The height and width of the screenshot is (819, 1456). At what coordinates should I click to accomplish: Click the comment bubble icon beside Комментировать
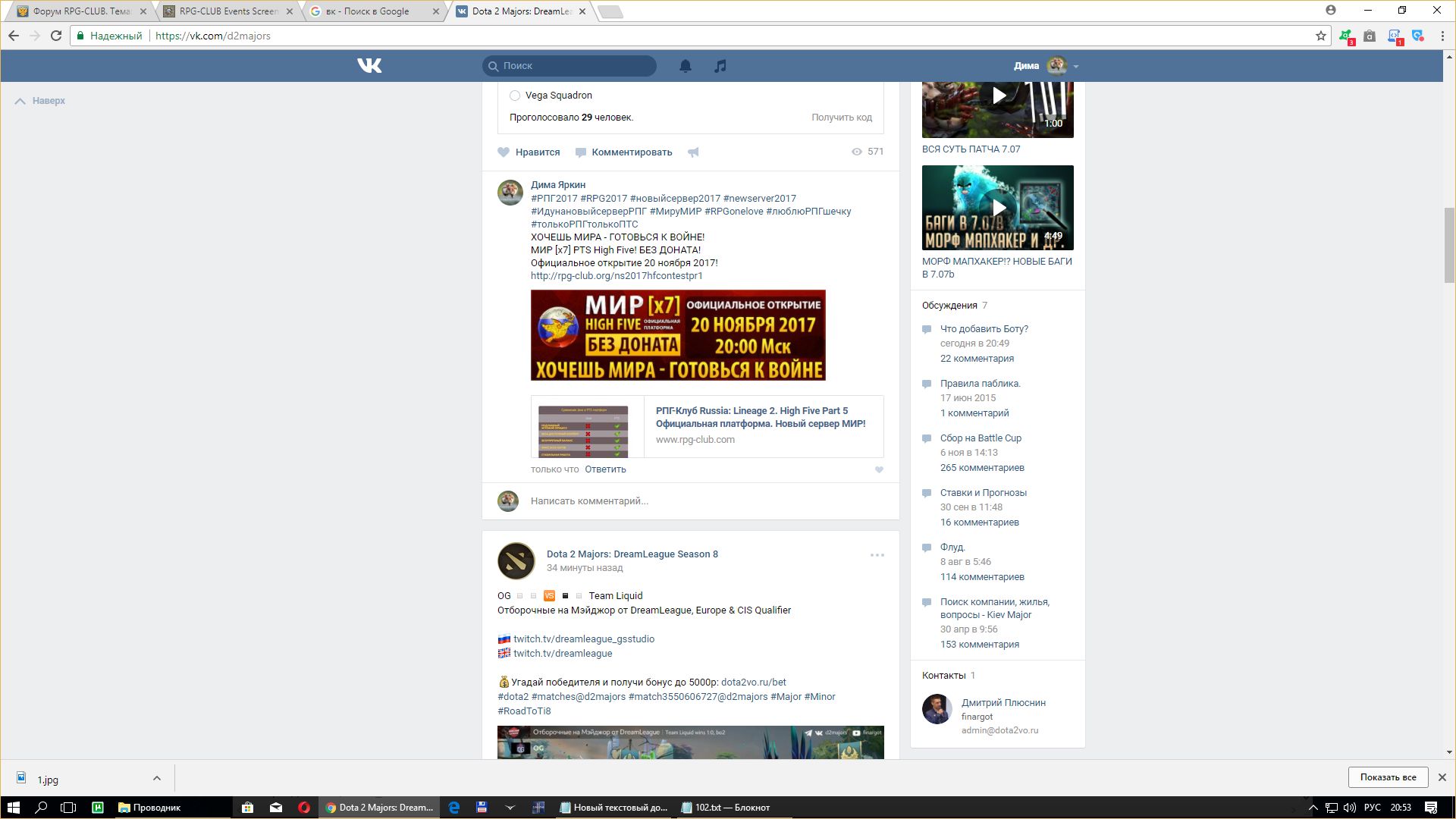(x=581, y=152)
